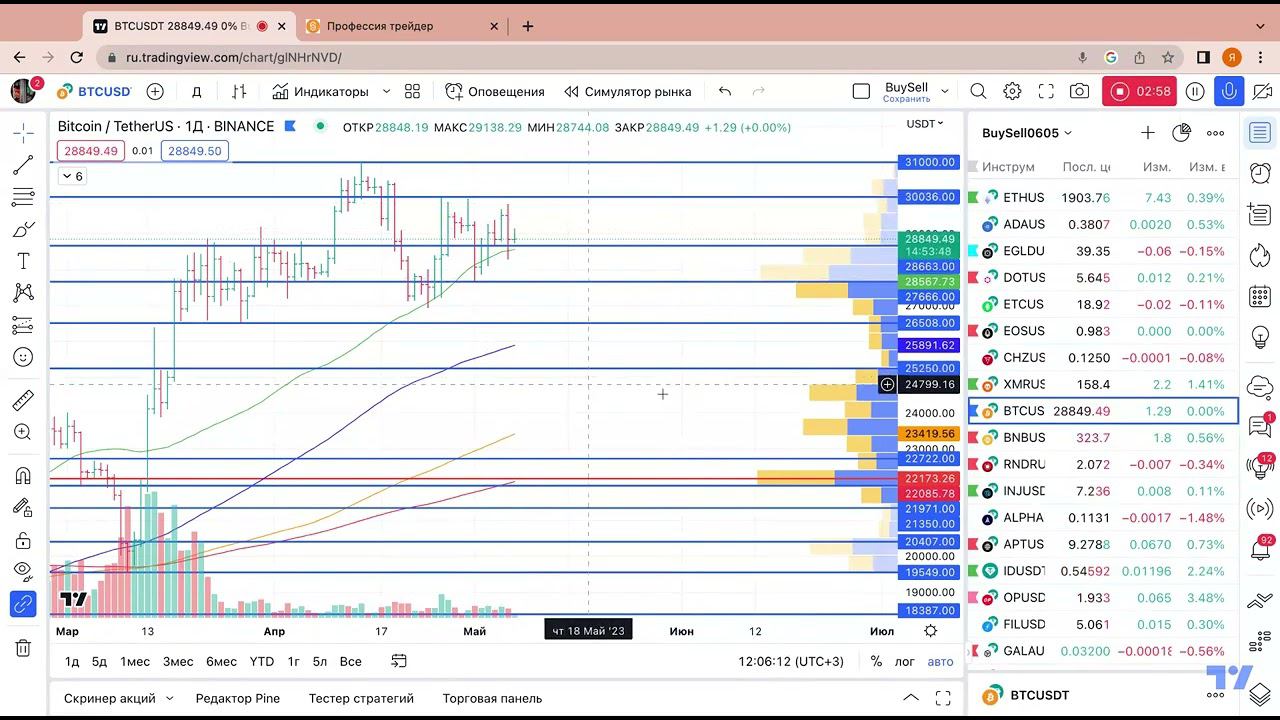Add symbol to the watchlist
Viewport: 1280px width, 720px height.
1148,132
